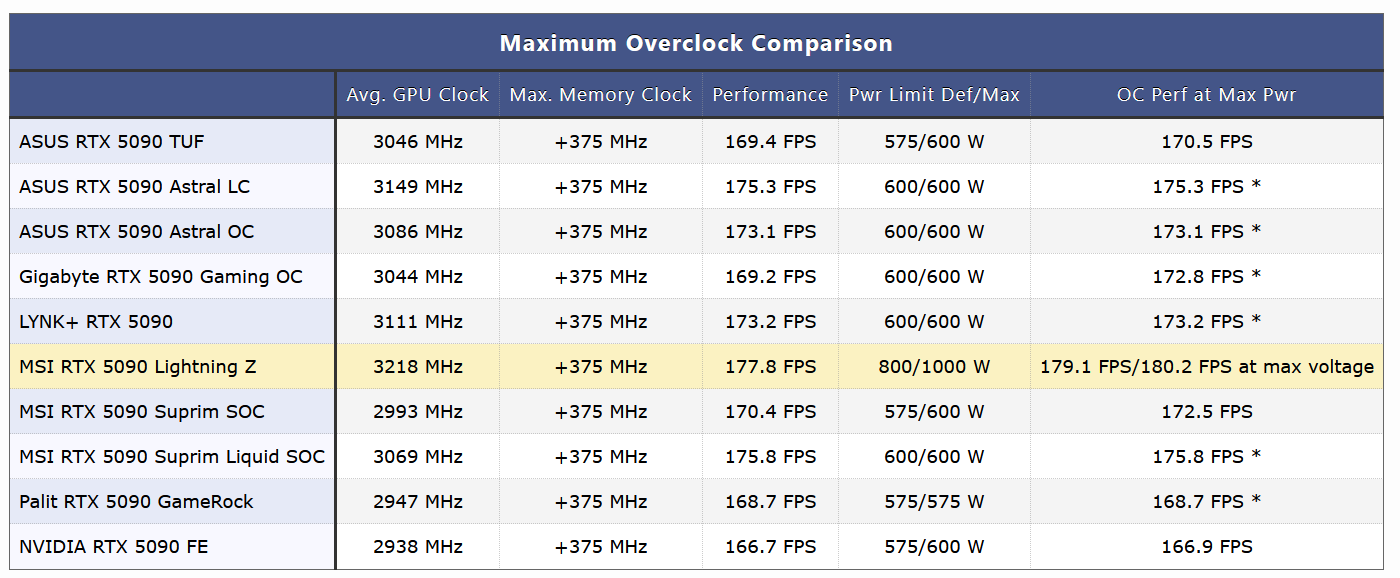Select the LYNK+ RTX 5090 row name
This screenshot has width=1400, height=578.
click(96, 322)
